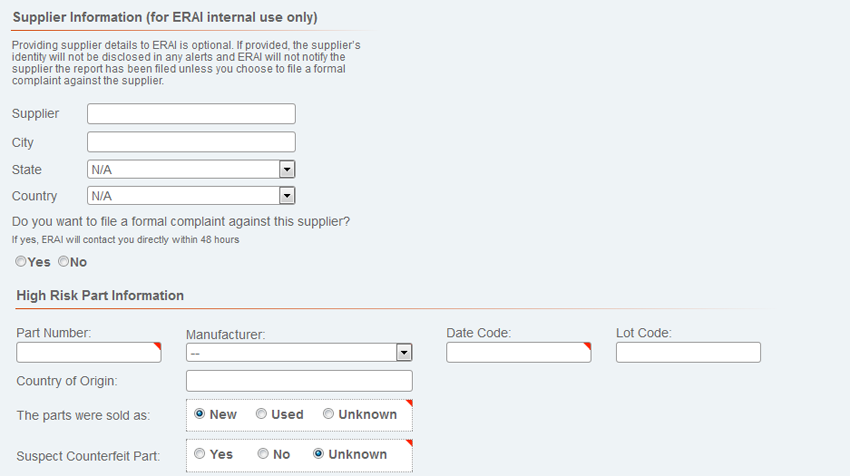The width and height of the screenshot is (850, 476).
Task: Click the Date Code input field
Action: click(x=519, y=352)
